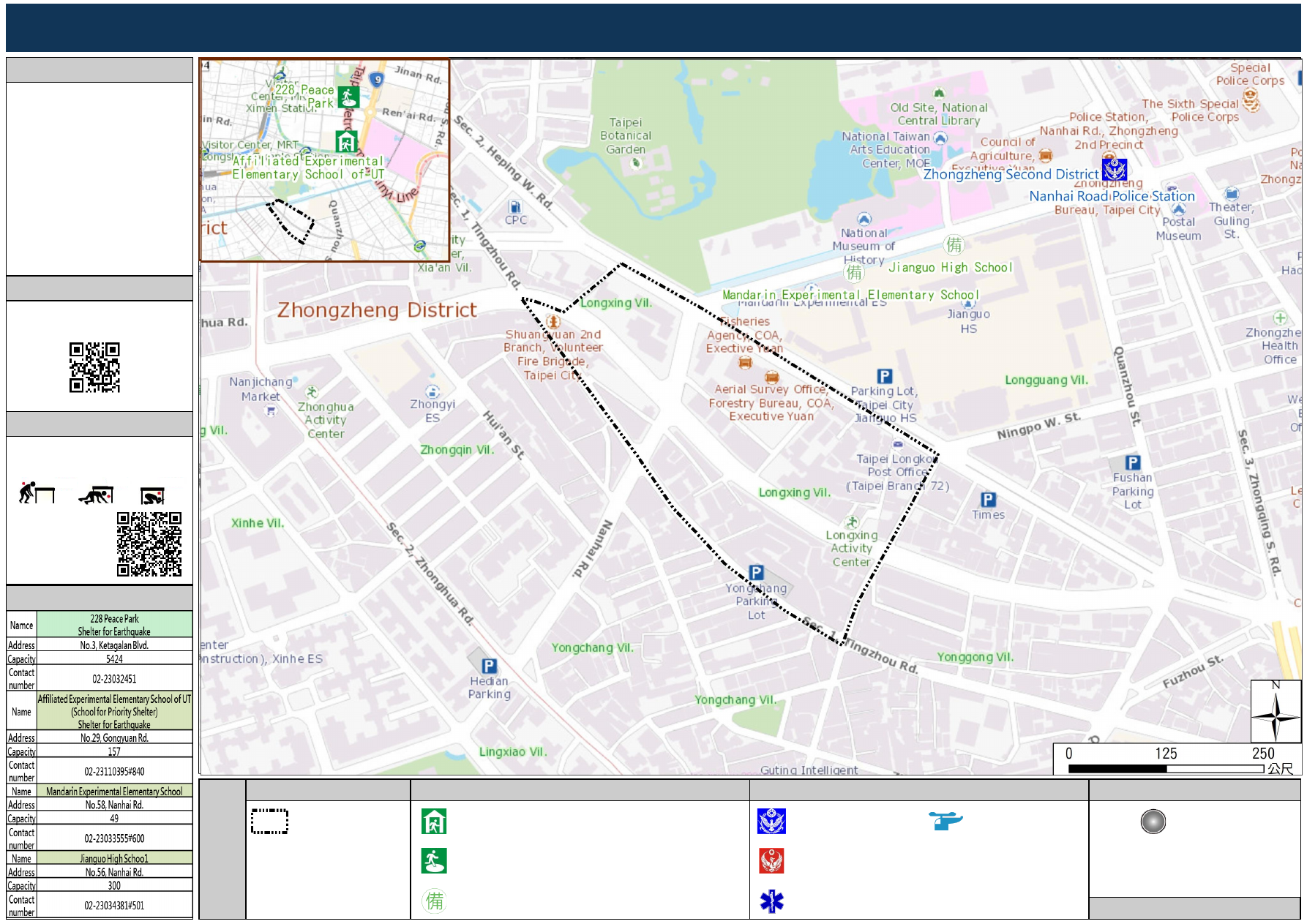The image size is (1307, 924).
Task: Click the 'Jianguo High School' table name cell
Action: [x=114, y=858]
